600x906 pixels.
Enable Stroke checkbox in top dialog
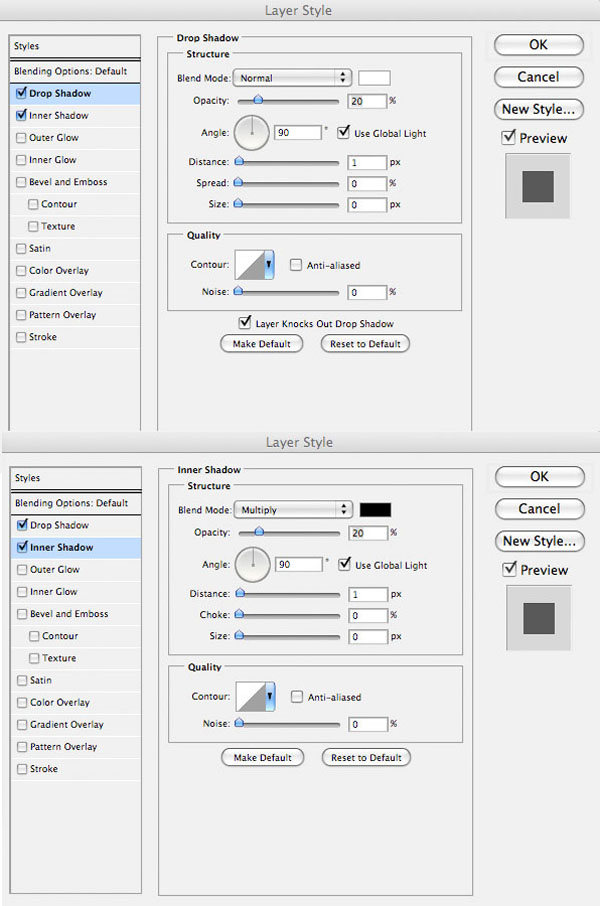(x=21, y=337)
